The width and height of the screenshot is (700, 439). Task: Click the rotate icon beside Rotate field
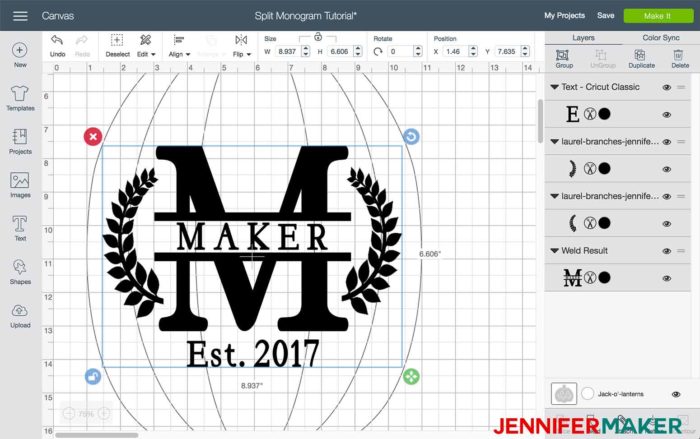378,51
